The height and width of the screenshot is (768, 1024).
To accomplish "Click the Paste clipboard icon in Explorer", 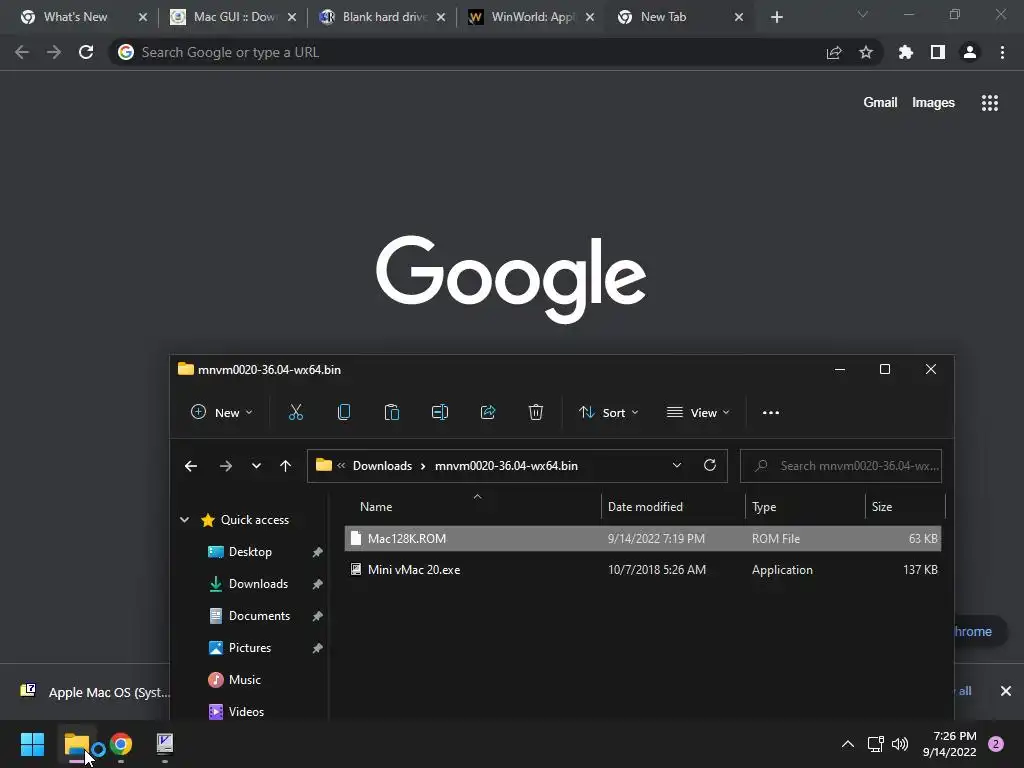I will 392,412.
